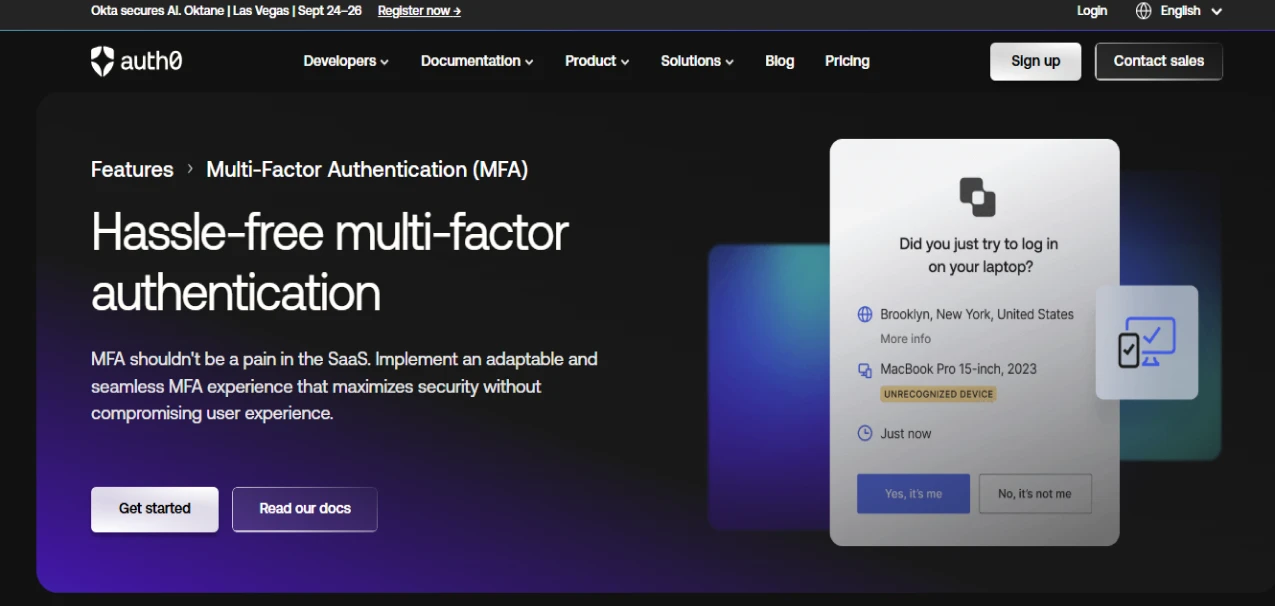Click the Just now timestamp text
The height and width of the screenshot is (606, 1275).
(x=906, y=434)
